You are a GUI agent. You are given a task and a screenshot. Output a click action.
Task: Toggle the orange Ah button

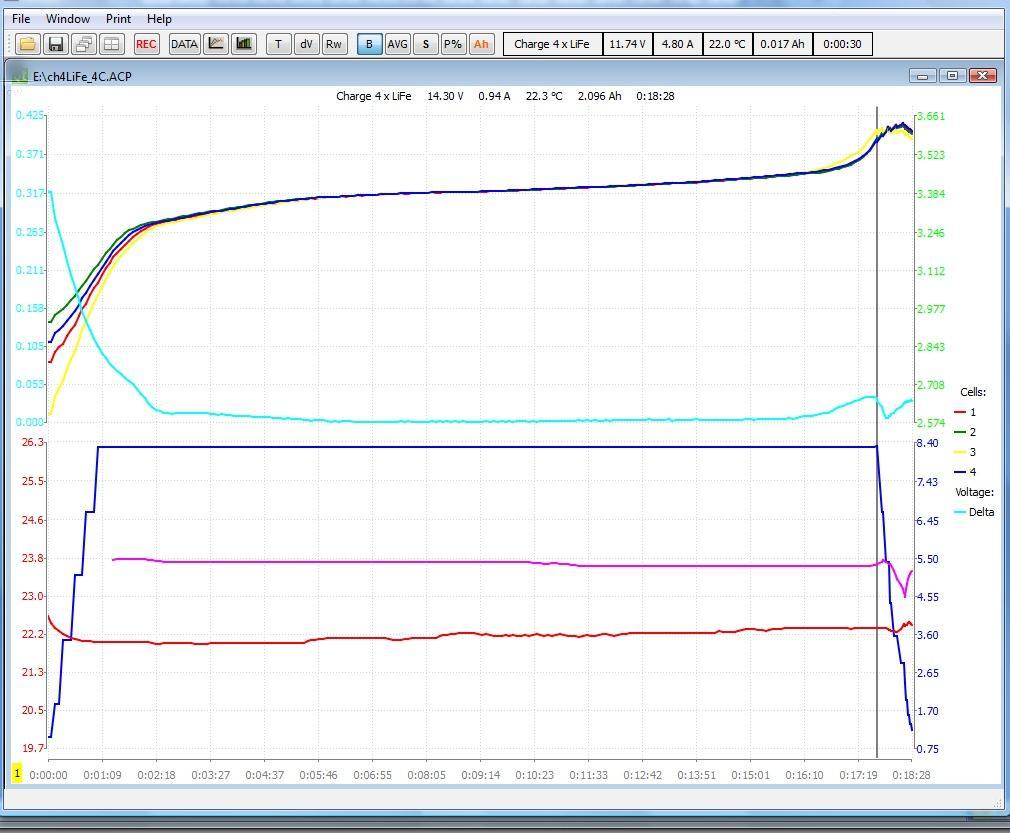click(481, 44)
